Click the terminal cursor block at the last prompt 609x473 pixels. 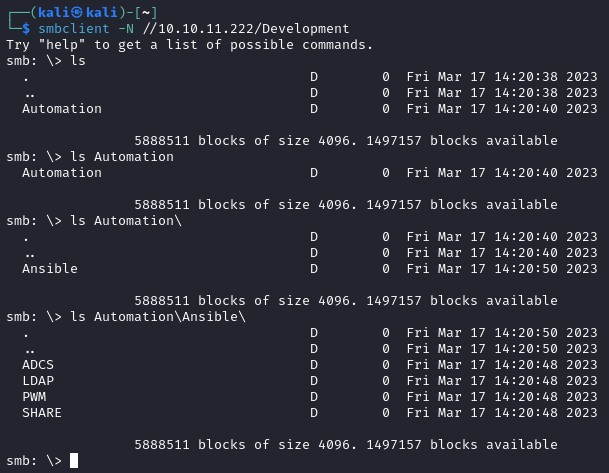tap(74, 461)
